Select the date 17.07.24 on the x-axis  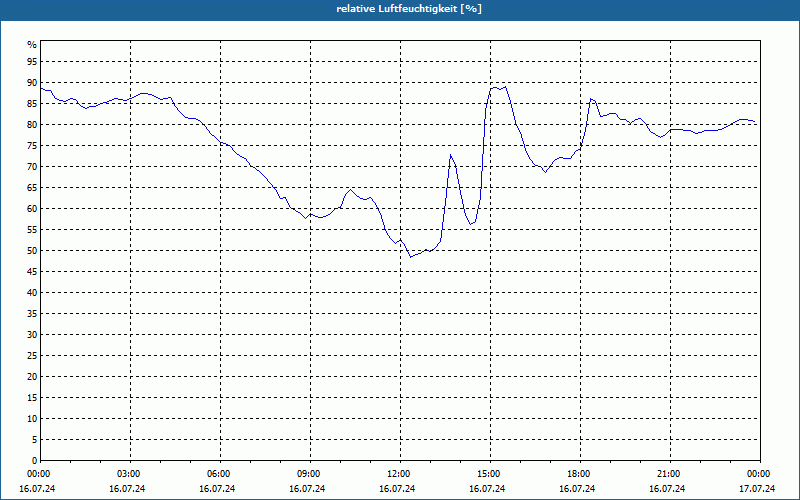[757, 489]
